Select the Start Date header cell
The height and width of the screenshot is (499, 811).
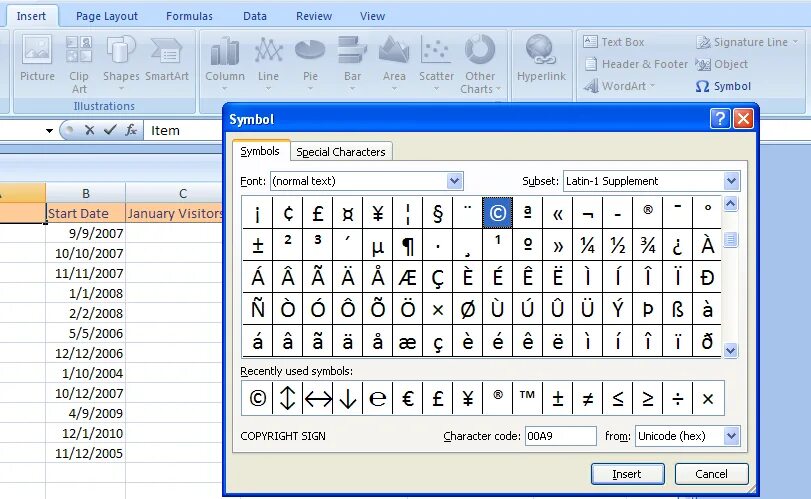pos(86,213)
